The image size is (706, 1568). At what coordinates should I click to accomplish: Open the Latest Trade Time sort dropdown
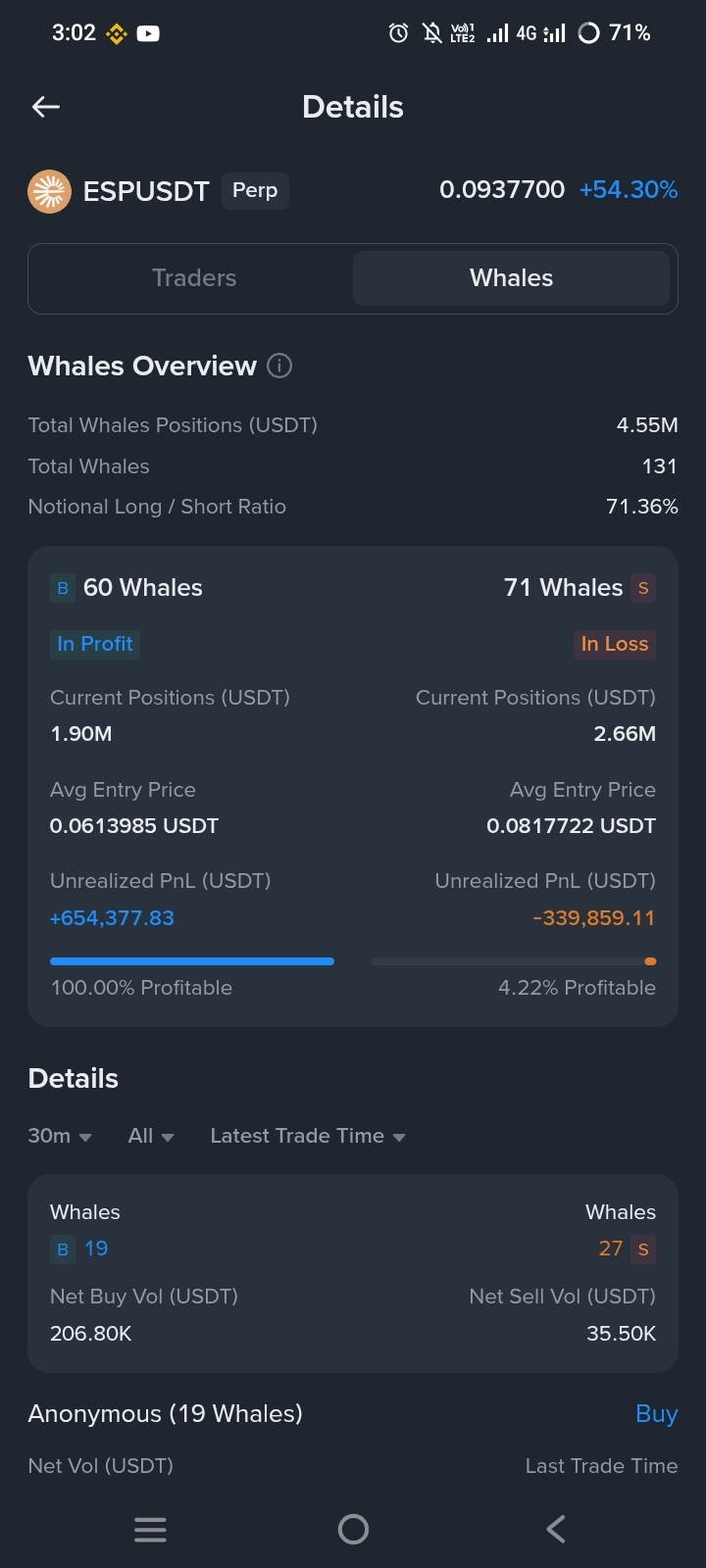click(x=308, y=1136)
